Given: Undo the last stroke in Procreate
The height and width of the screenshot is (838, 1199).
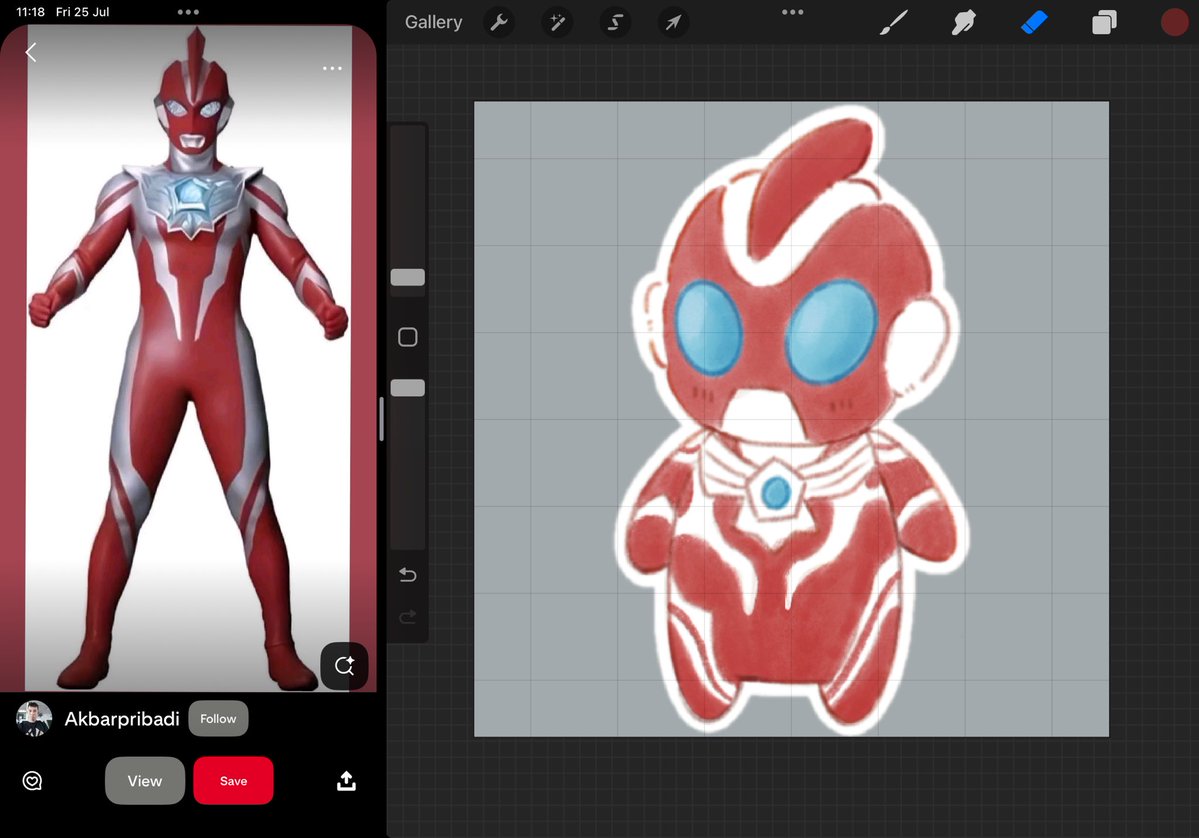Looking at the screenshot, I should click(408, 575).
